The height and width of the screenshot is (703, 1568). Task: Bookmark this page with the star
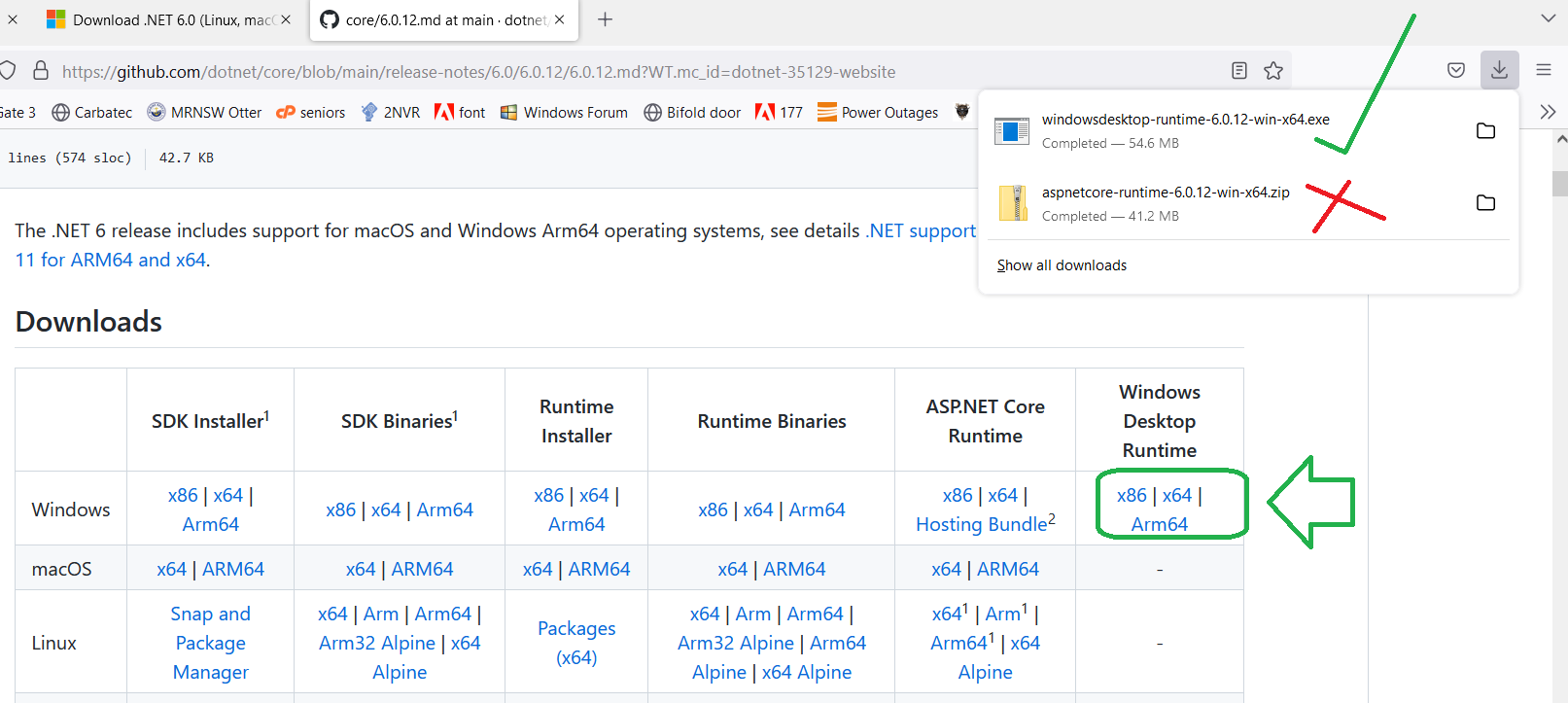tap(1273, 70)
